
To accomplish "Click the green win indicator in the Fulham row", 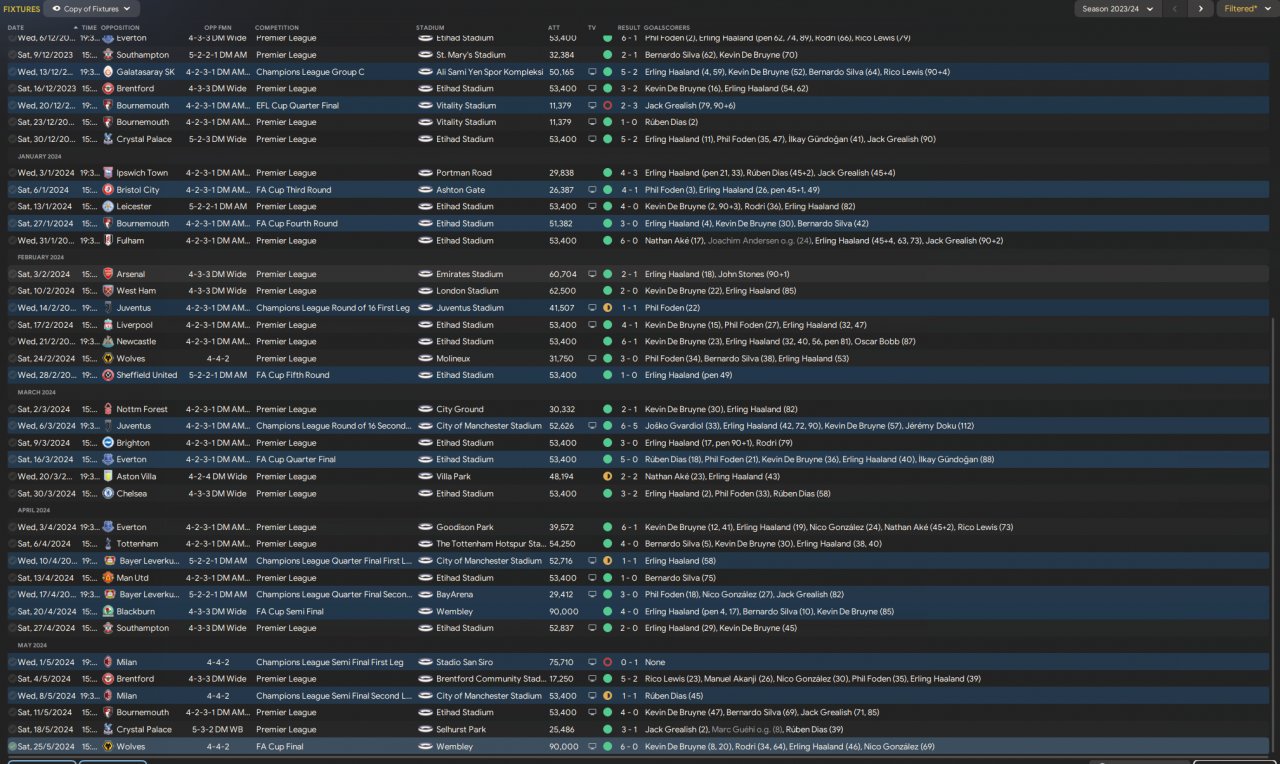I will click(607, 241).
